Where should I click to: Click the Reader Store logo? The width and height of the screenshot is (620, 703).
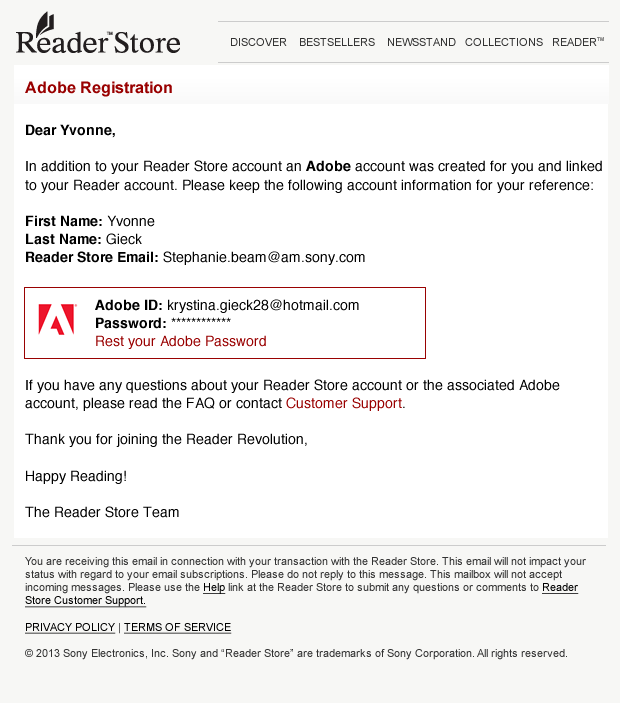point(98,37)
